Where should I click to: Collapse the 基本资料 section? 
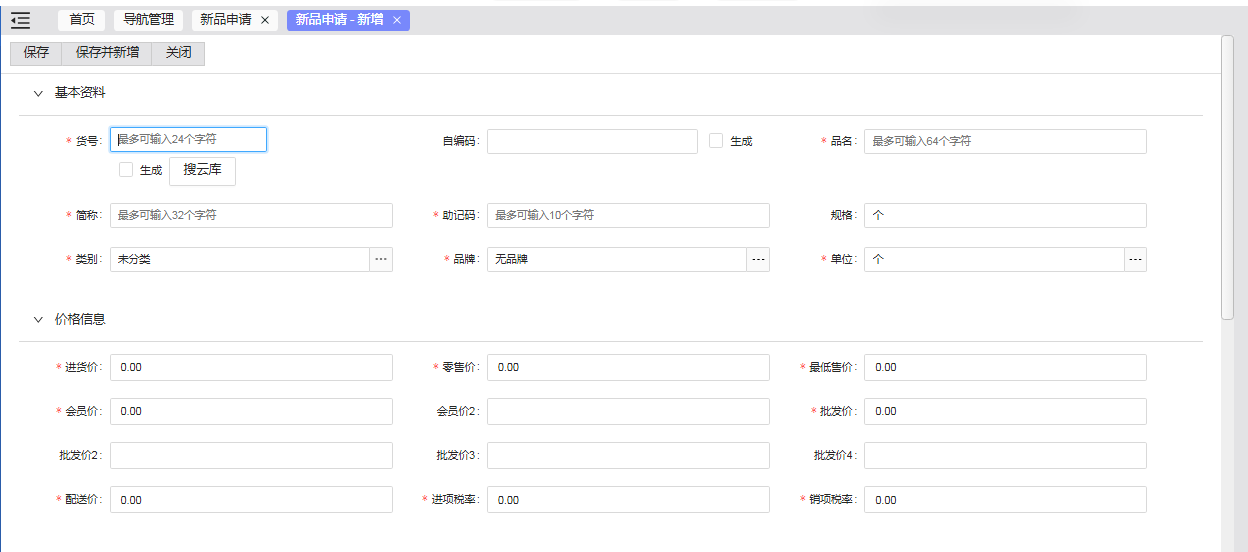38,93
